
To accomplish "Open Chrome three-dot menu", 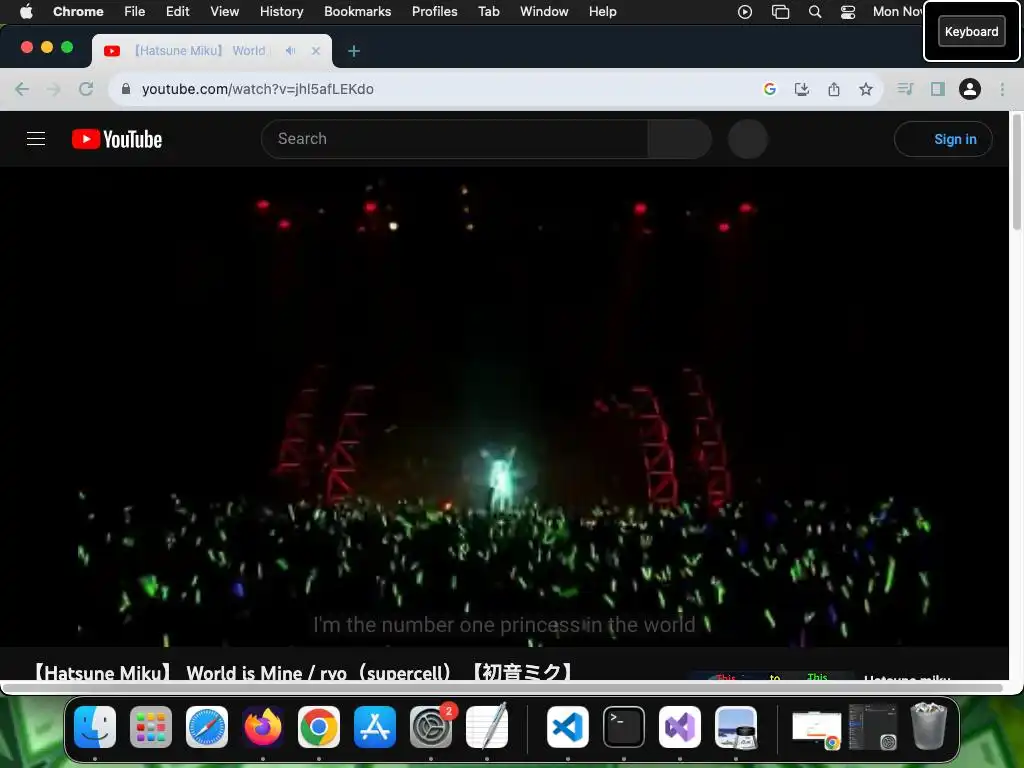I will pyautogui.click(x=1002, y=89).
